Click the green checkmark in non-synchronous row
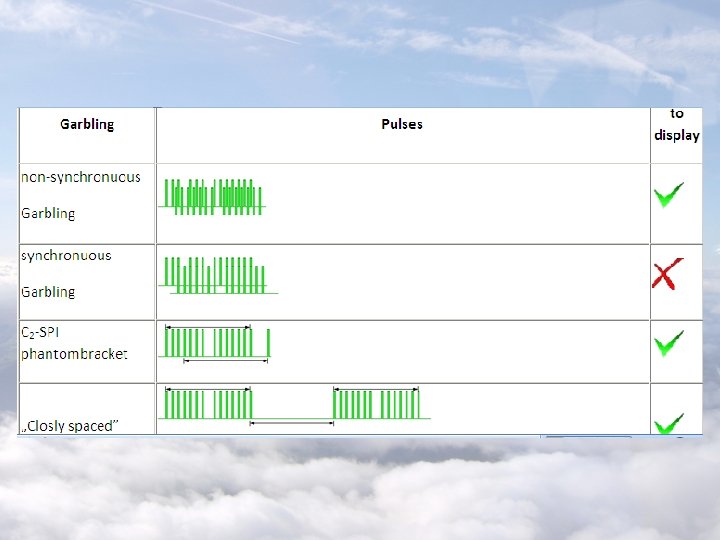720x540 pixels. point(669,195)
